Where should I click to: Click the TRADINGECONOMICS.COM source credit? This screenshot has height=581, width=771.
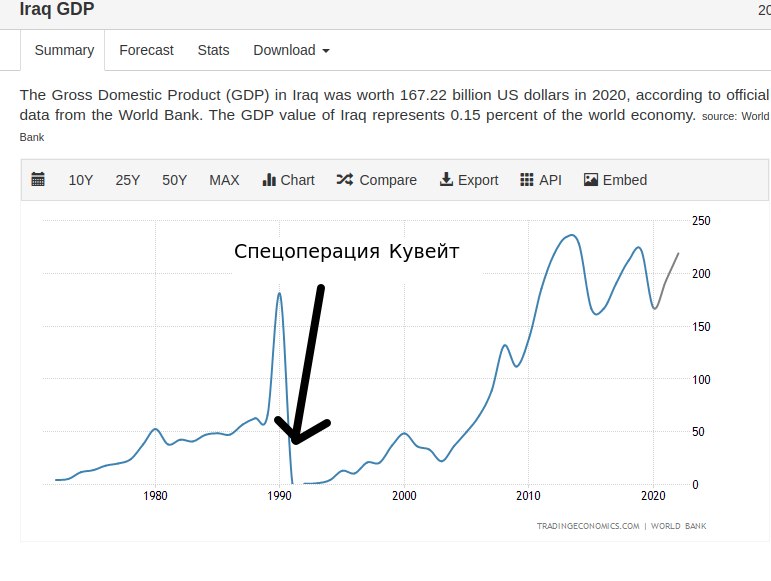click(588, 526)
